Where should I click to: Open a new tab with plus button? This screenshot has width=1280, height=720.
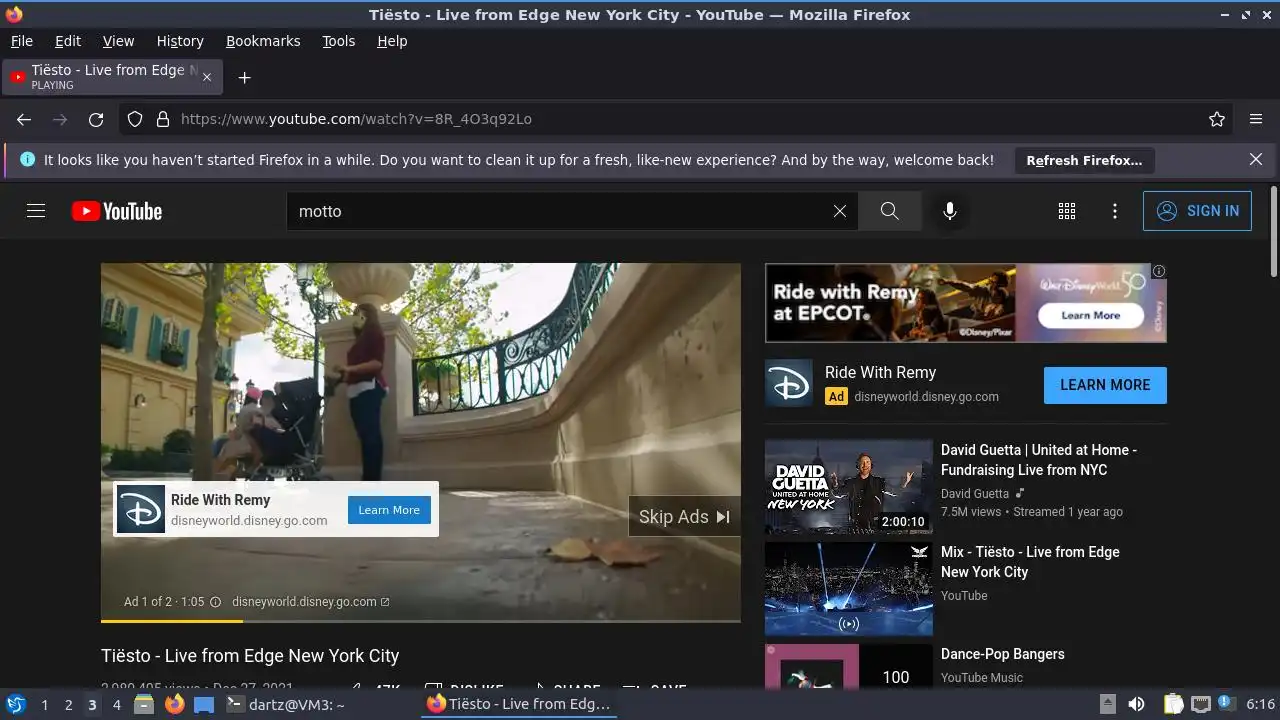point(244,77)
